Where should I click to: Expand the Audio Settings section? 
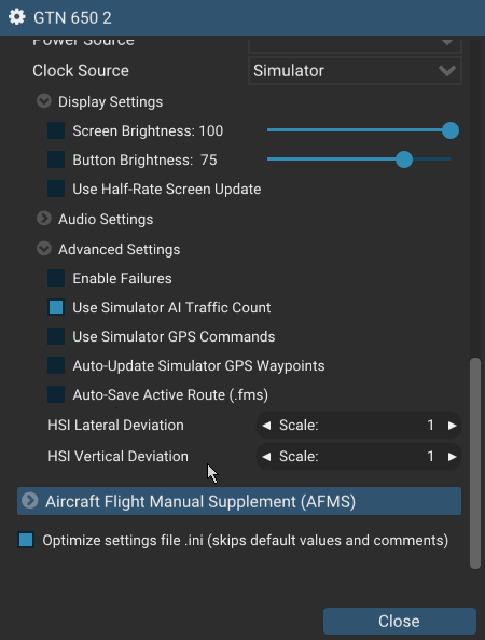click(x=44, y=218)
